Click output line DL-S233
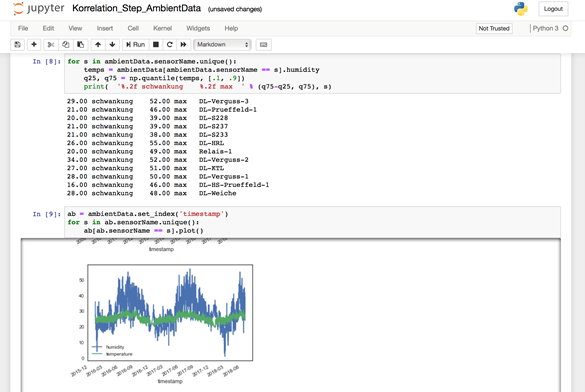The image size is (585, 392). coord(147,135)
